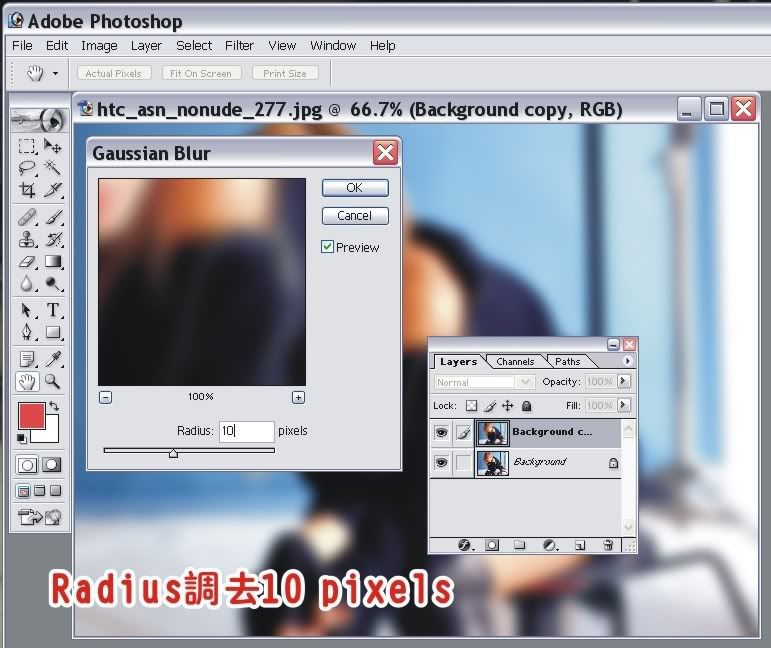Viewport: 771px width, 648px height.
Task: Click OK in Gaussian Blur dialog
Action: pyautogui.click(x=355, y=188)
